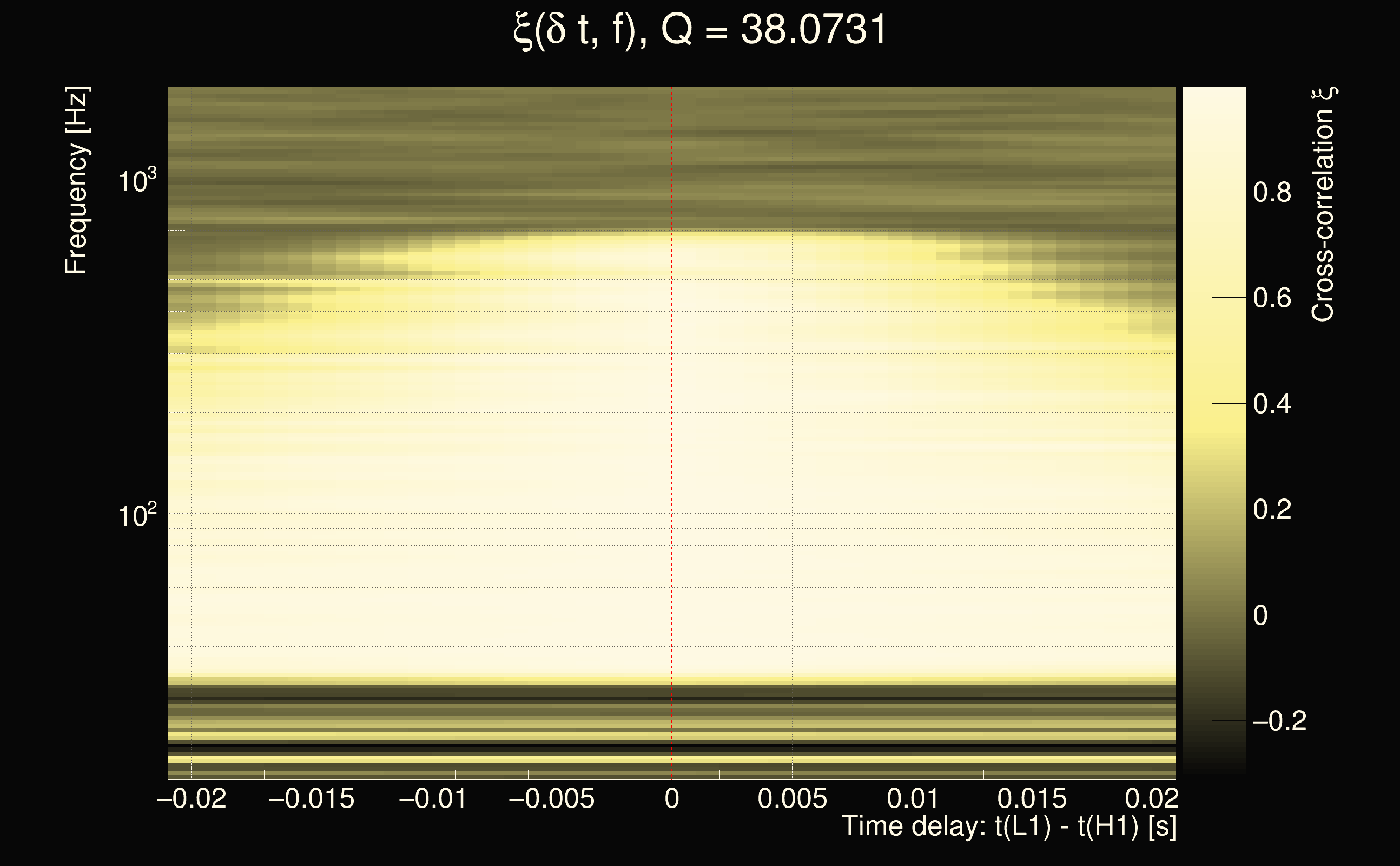Click the 0.2 colorbar tick label

[x=1272, y=510]
